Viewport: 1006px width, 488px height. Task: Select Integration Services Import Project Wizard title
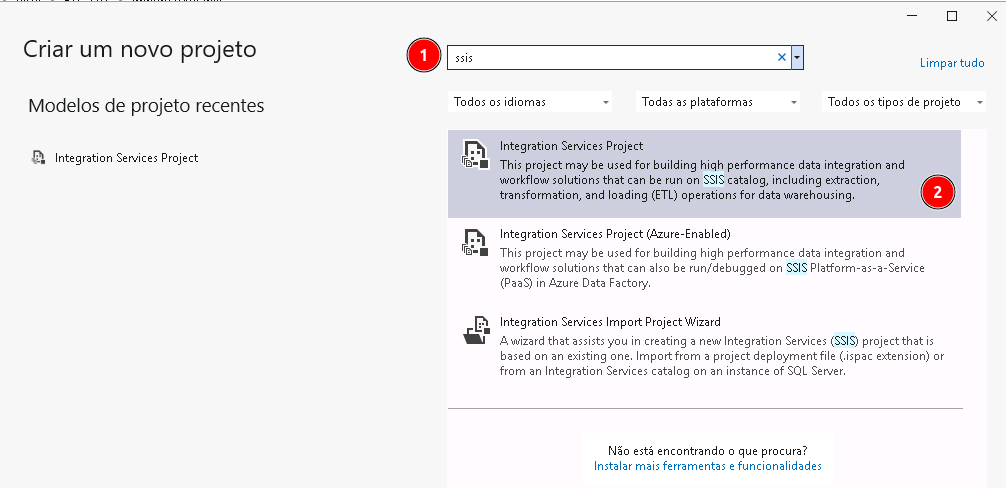[610, 322]
